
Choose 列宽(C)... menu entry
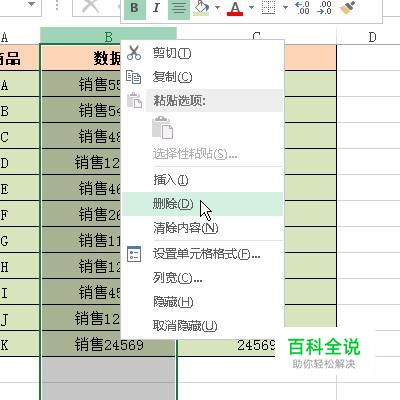[x=203, y=278]
